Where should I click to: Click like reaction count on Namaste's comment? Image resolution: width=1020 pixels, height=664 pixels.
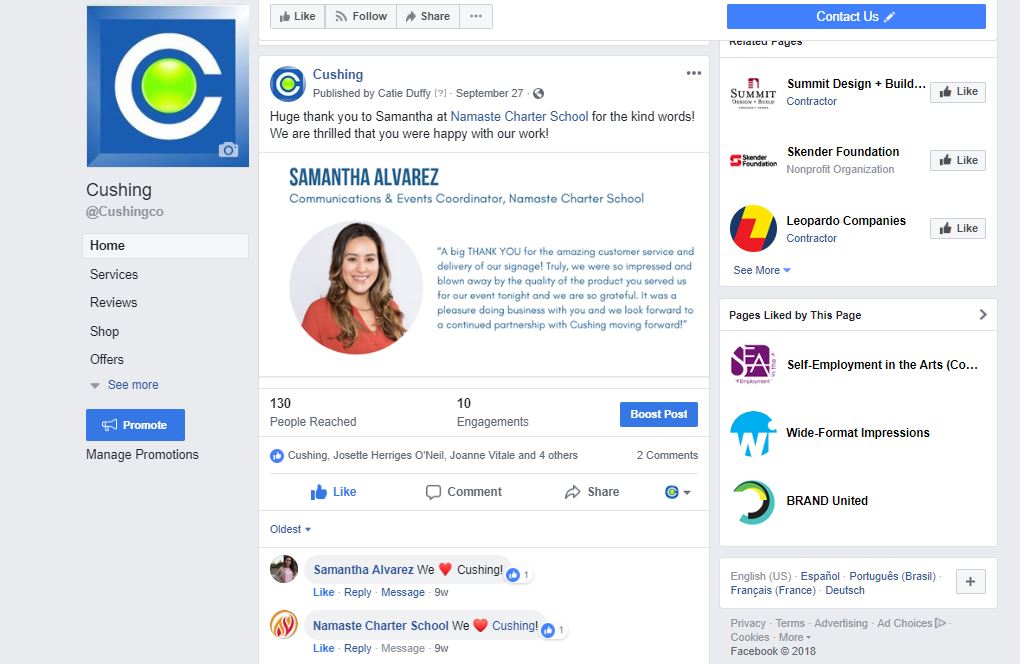tap(554, 630)
